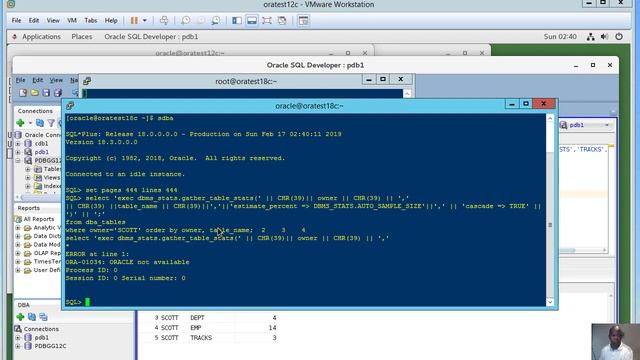The height and width of the screenshot is (360, 640).
Task: Click the volume speaker icon in guest panel
Action: (x=604, y=37)
